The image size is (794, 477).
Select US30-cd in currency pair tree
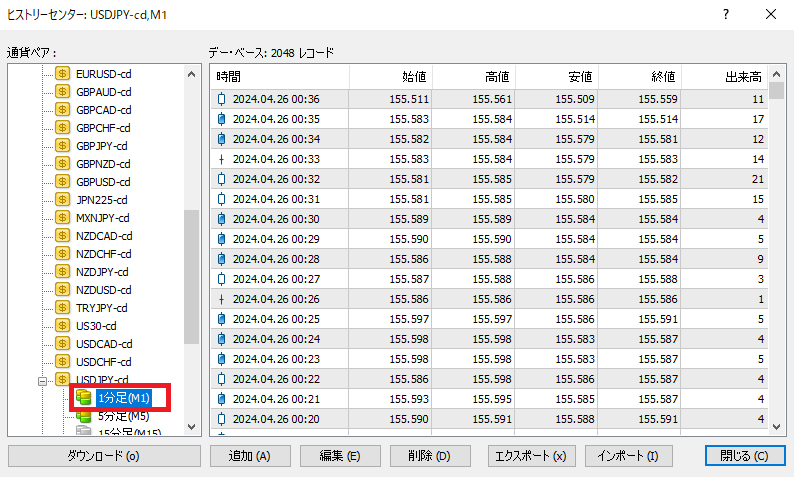[x=96, y=326]
